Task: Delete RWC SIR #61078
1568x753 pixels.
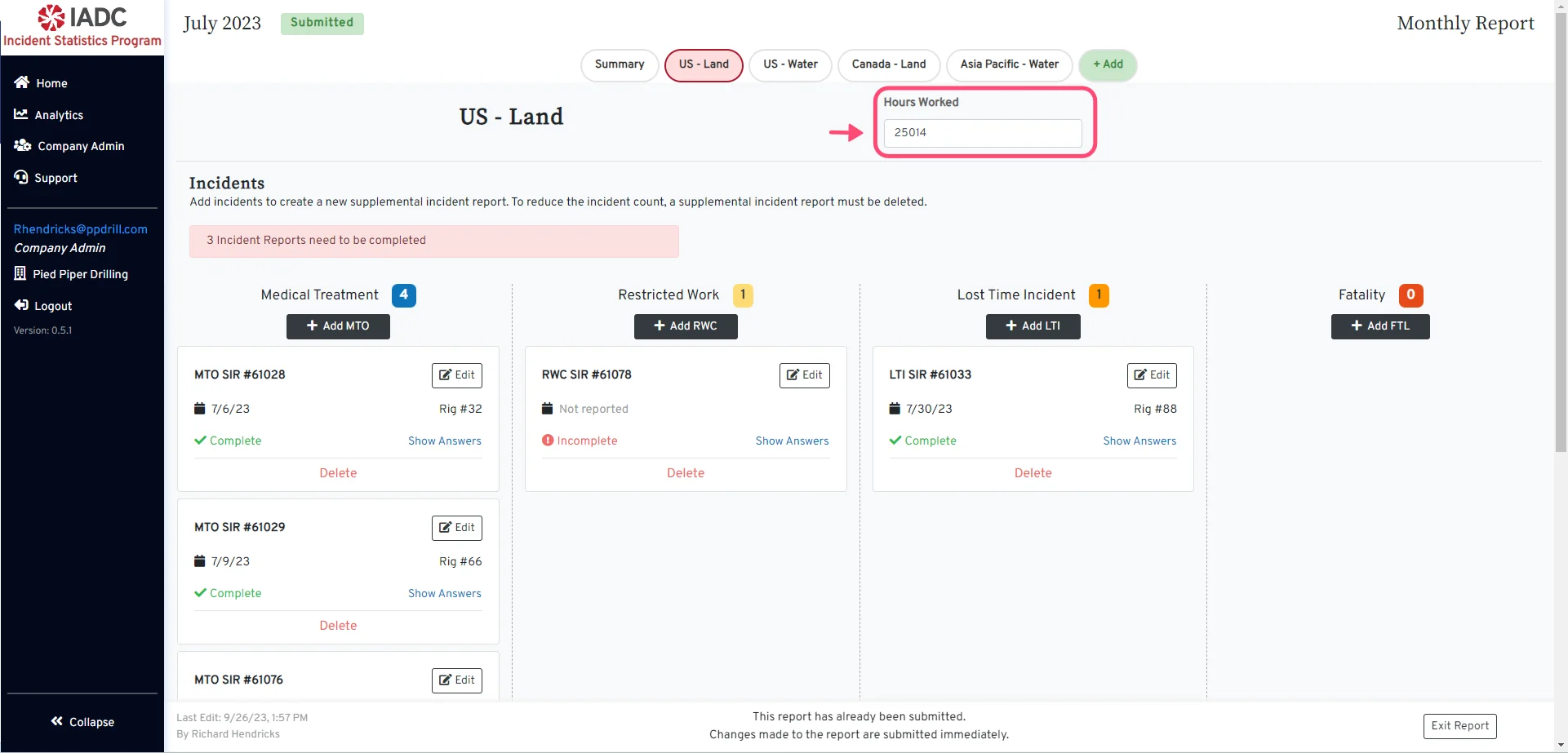Action: click(x=686, y=473)
